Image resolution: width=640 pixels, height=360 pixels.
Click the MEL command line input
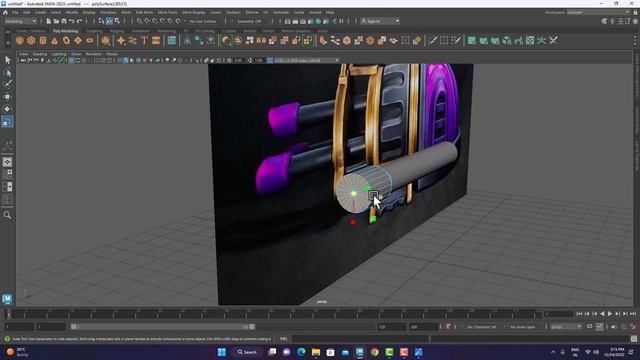point(359,339)
